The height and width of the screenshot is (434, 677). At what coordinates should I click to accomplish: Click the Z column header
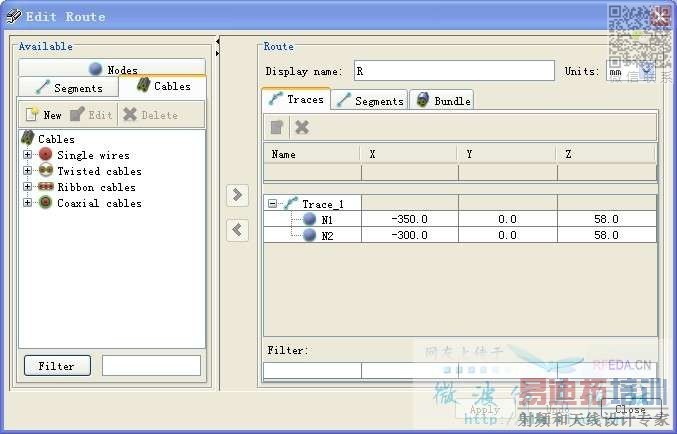[606, 154]
